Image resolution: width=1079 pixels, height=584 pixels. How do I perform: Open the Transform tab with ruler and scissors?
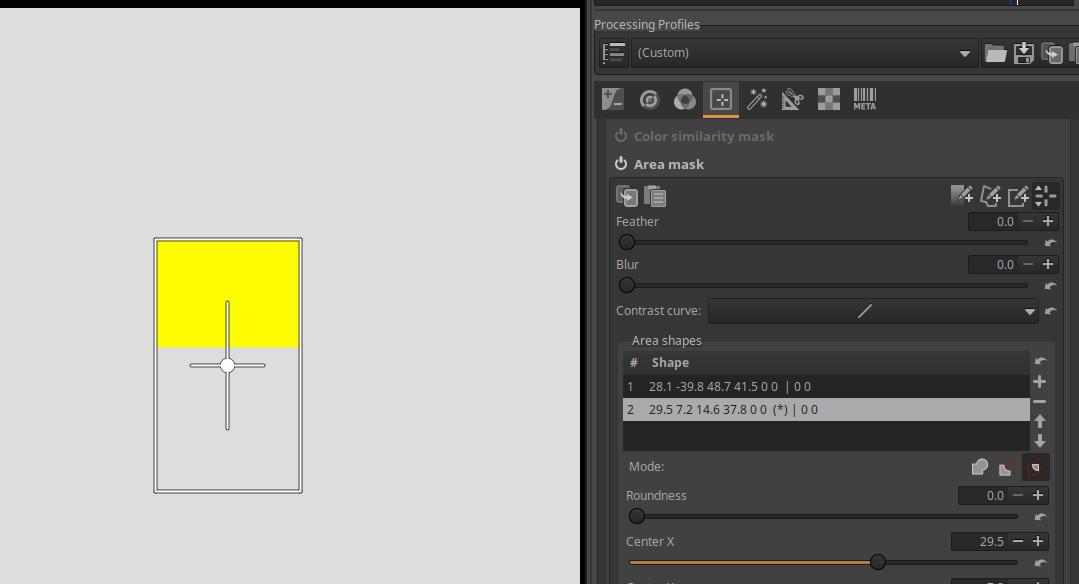tap(792, 99)
